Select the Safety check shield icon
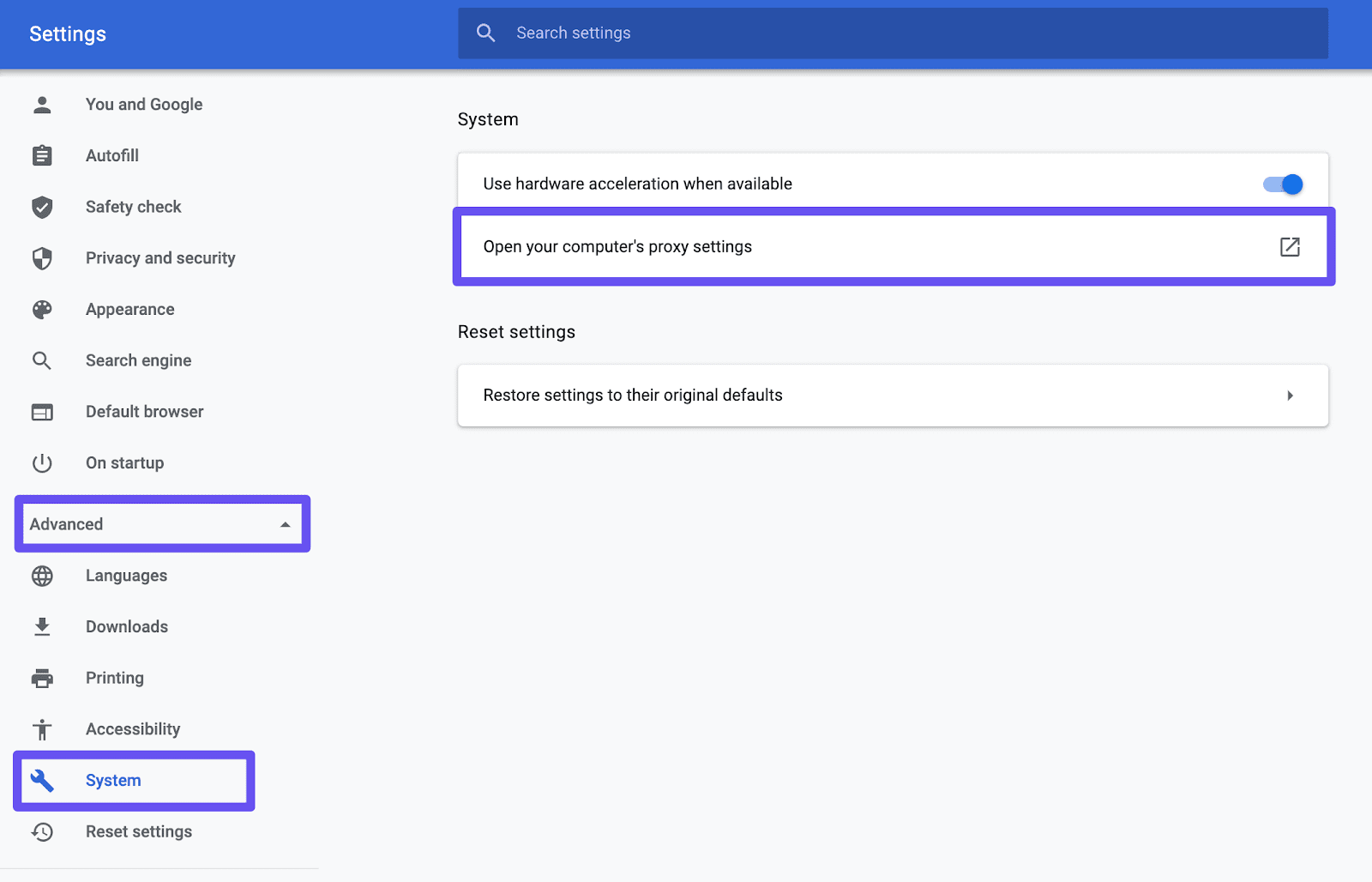The height and width of the screenshot is (882, 1372). point(41,207)
